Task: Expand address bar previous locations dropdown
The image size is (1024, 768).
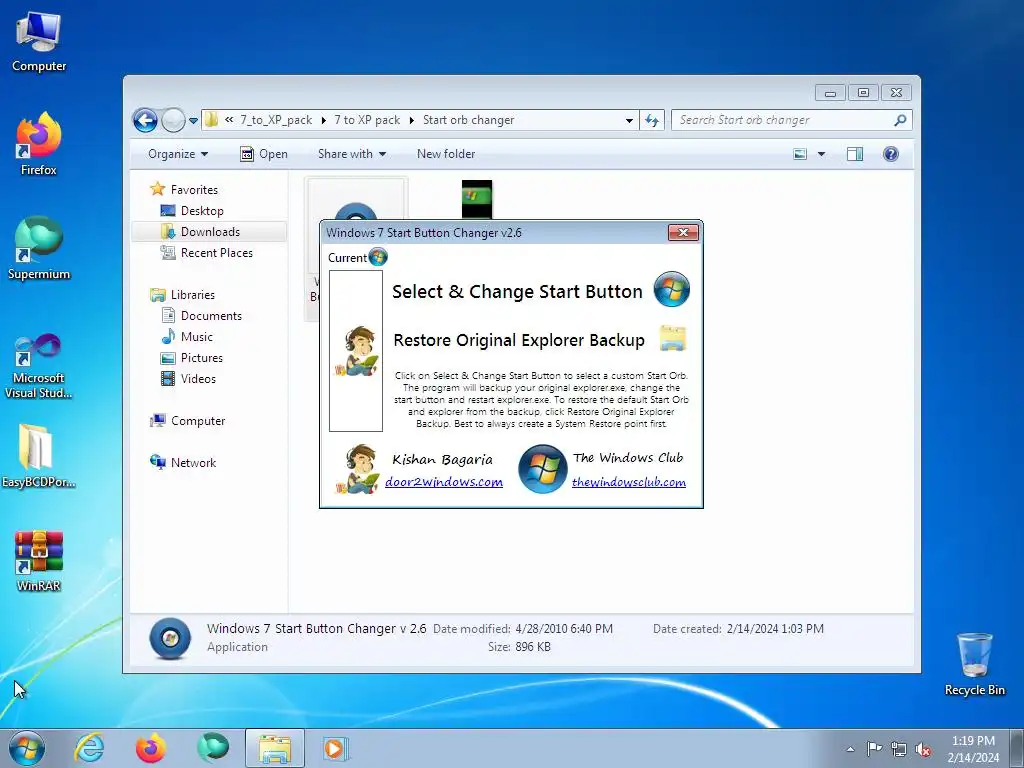Action: (629, 120)
